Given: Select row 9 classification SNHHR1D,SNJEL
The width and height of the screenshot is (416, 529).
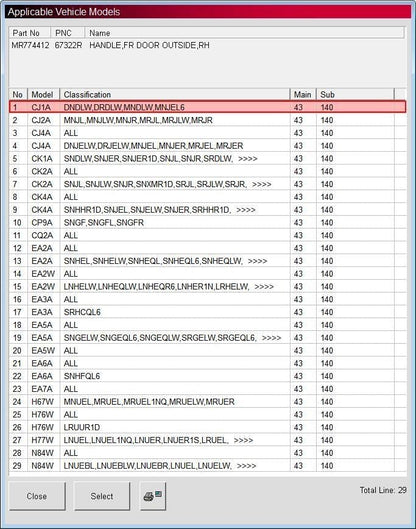Looking at the screenshot, I should click(160, 210).
